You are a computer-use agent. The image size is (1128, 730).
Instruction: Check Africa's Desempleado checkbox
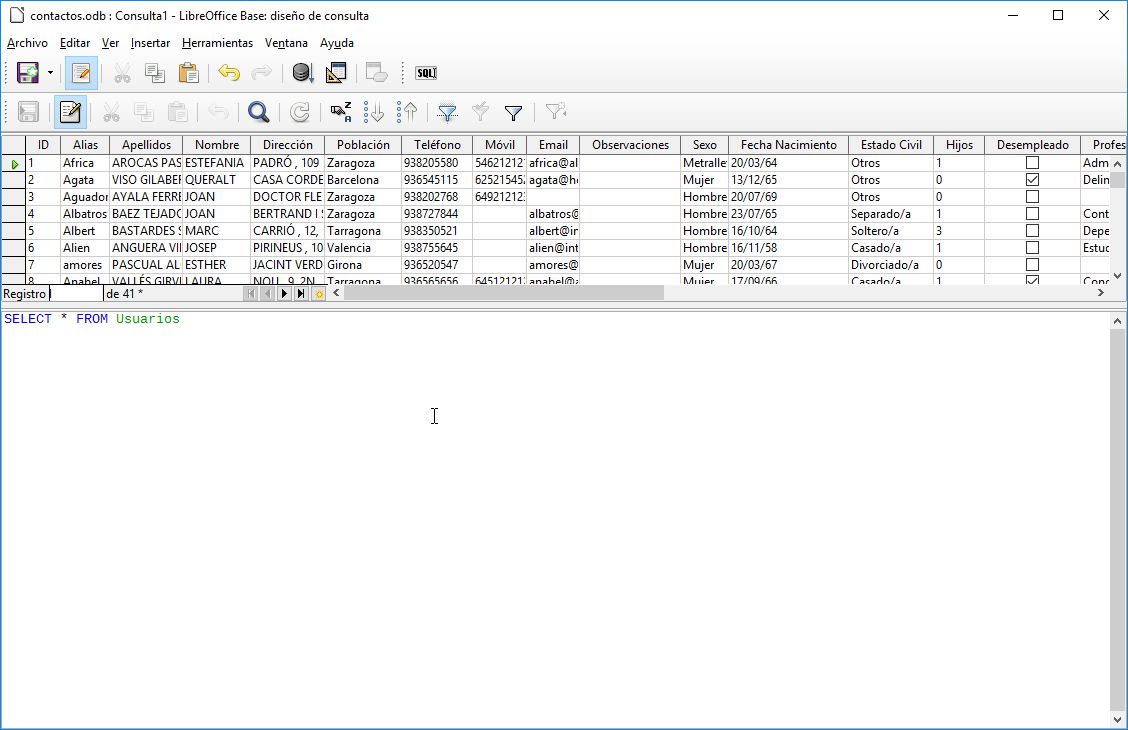tap(1031, 163)
